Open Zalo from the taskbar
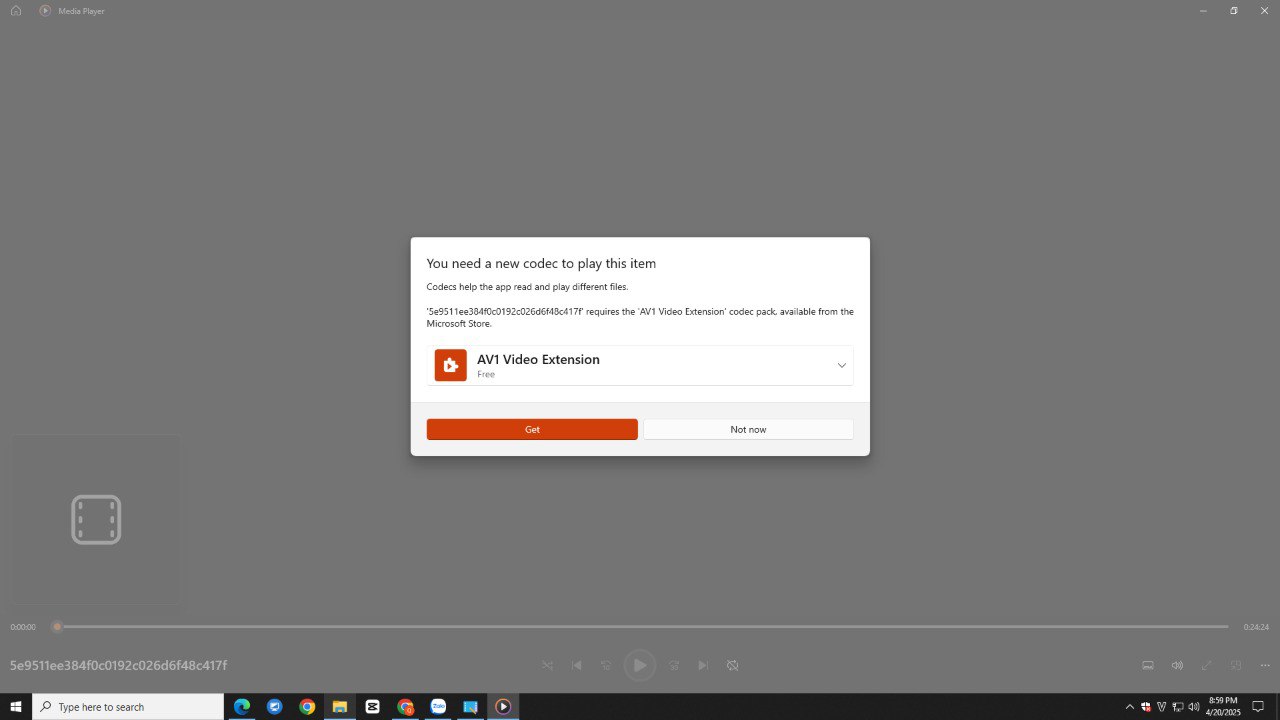The image size is (1280, 720). (438, 706)
